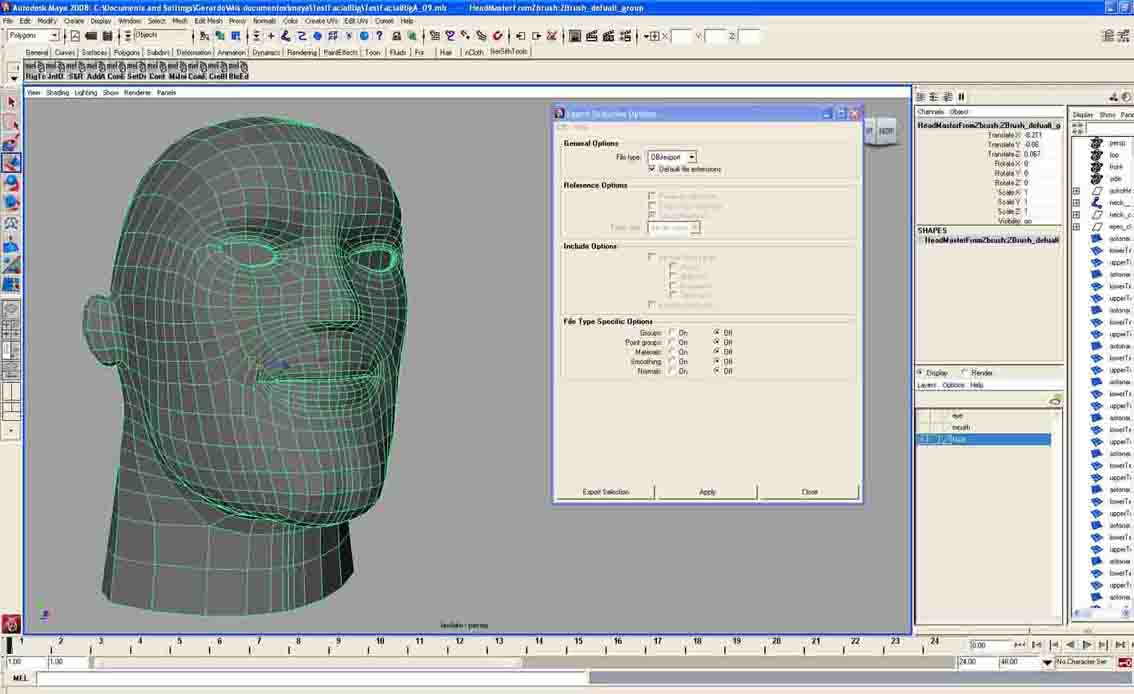Expand the neck node in the Outliner

1076,203
